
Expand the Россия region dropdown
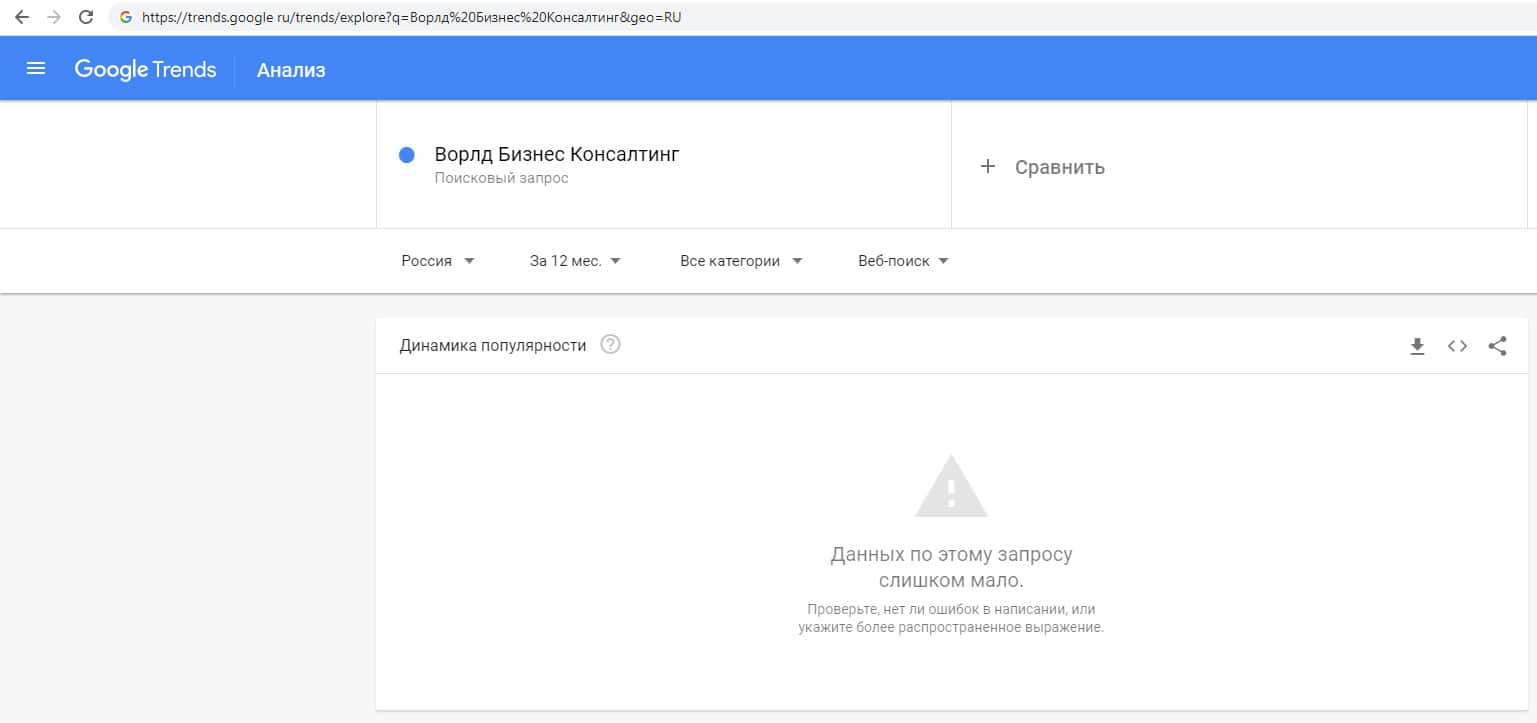438,261
